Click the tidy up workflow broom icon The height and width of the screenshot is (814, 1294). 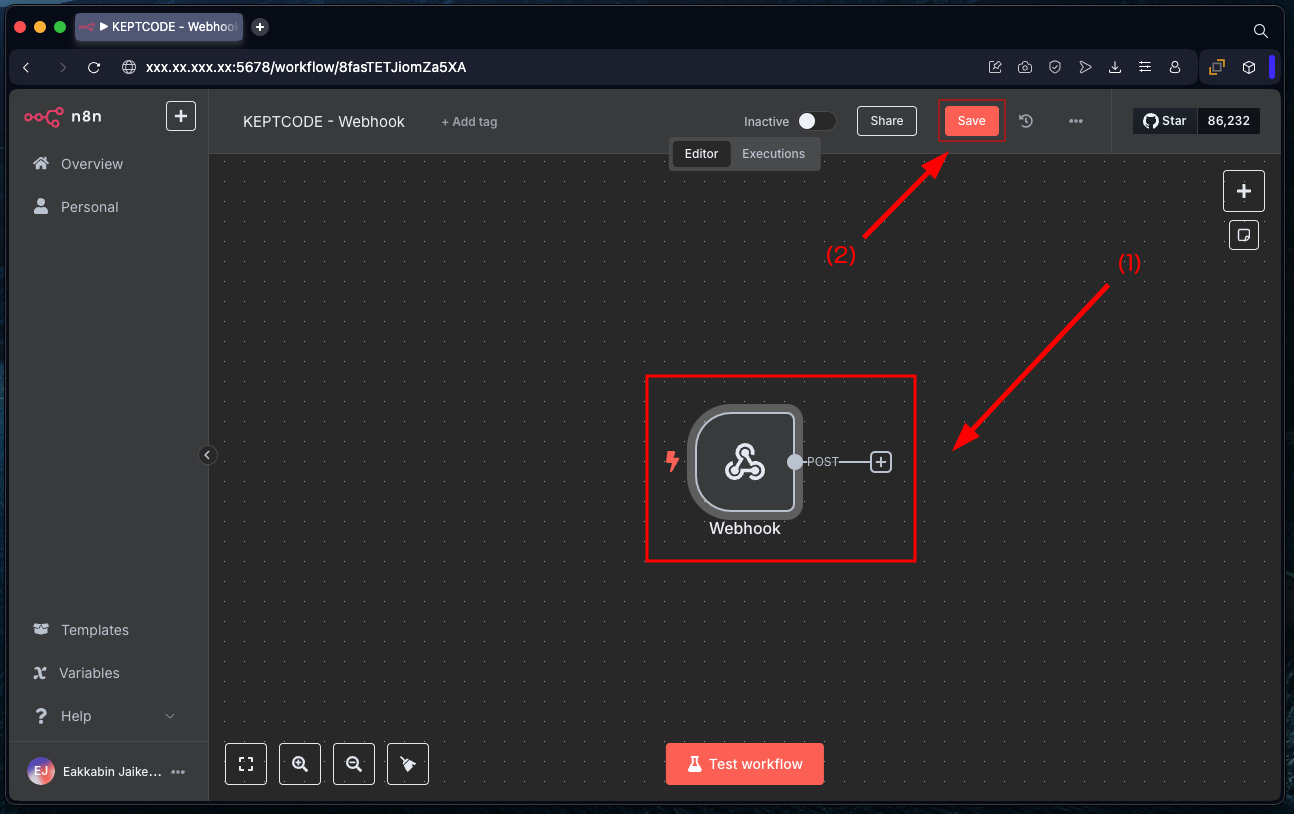pos(408,764)
